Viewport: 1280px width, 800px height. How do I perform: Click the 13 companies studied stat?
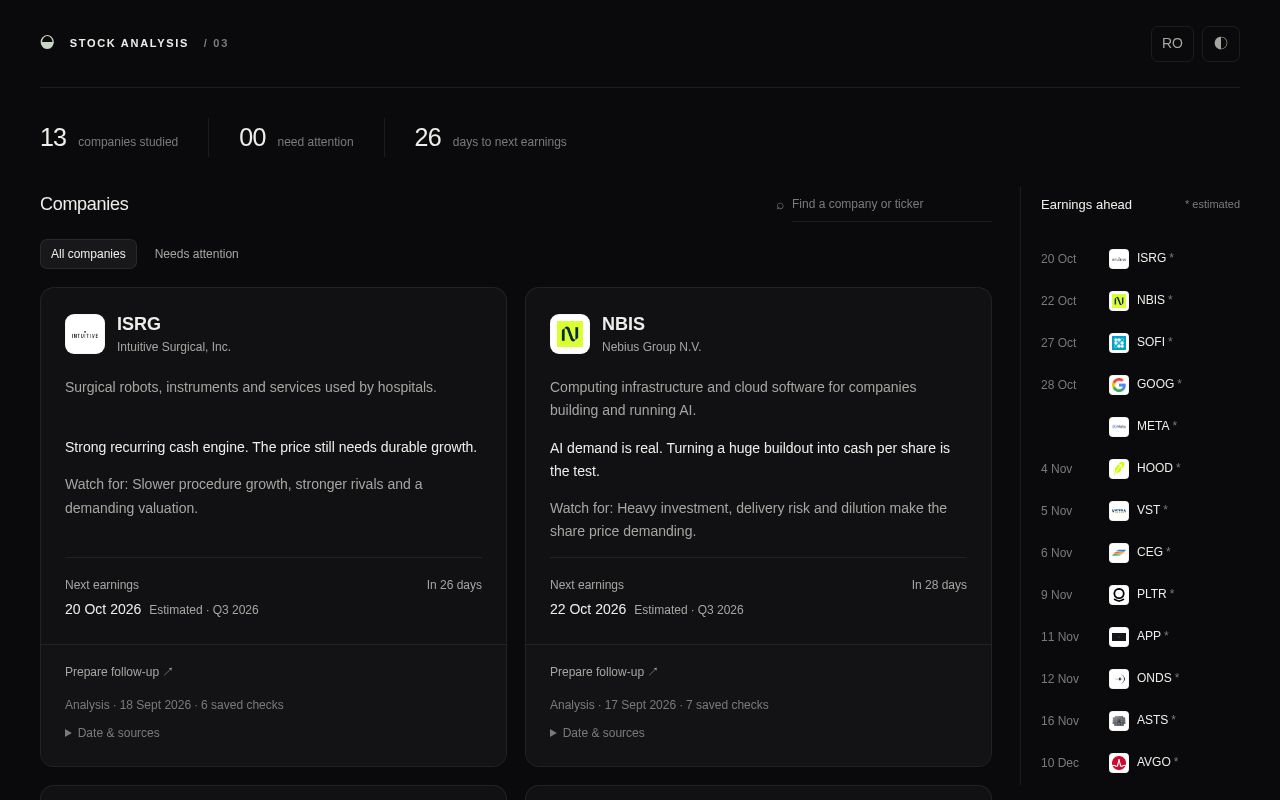click(109, 138)
